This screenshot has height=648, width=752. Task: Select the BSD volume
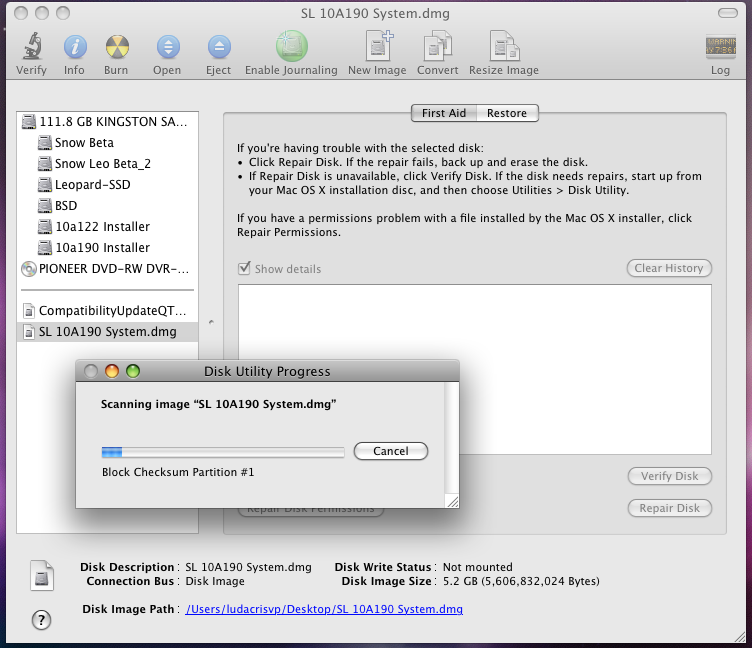click(107, 206)
